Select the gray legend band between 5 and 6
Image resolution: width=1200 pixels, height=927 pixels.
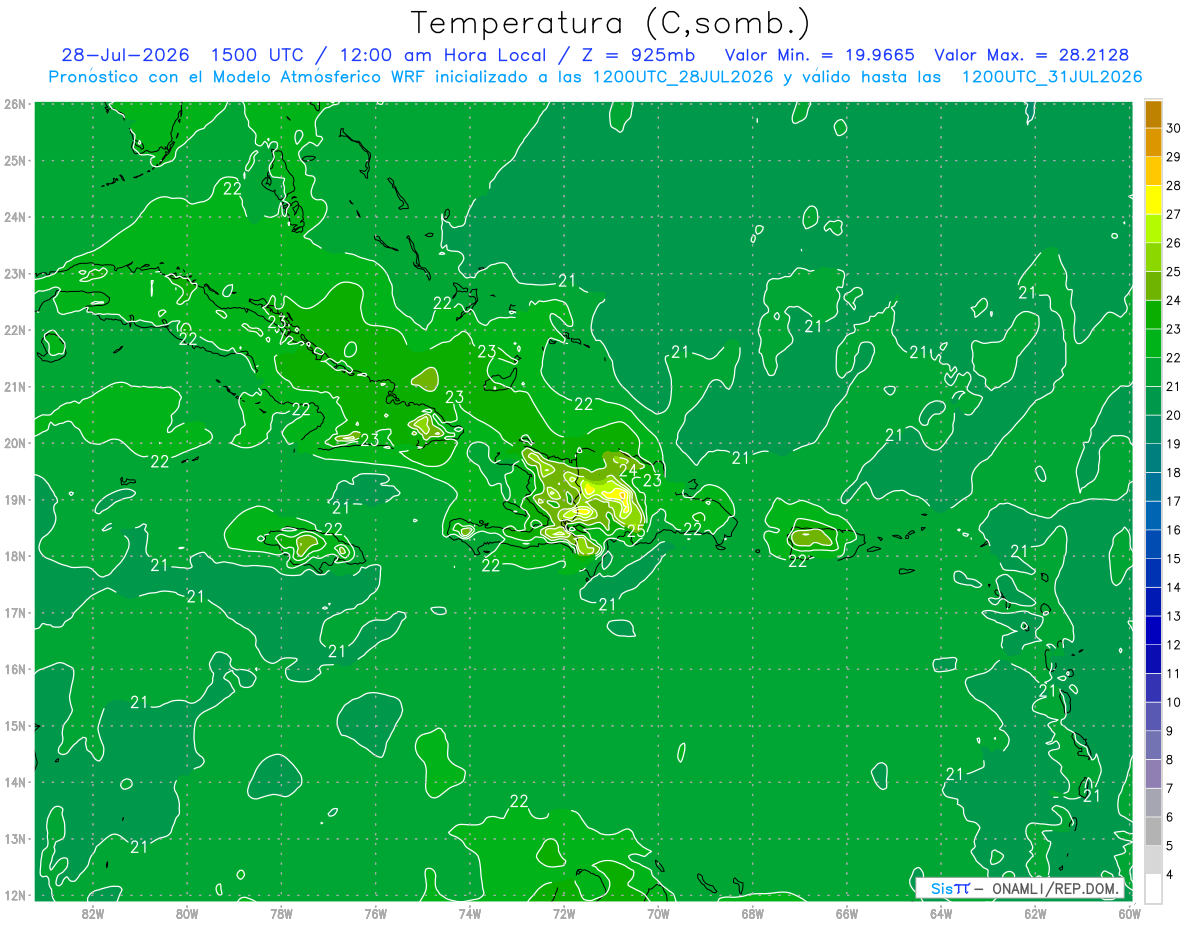[x=1153, y=831]
